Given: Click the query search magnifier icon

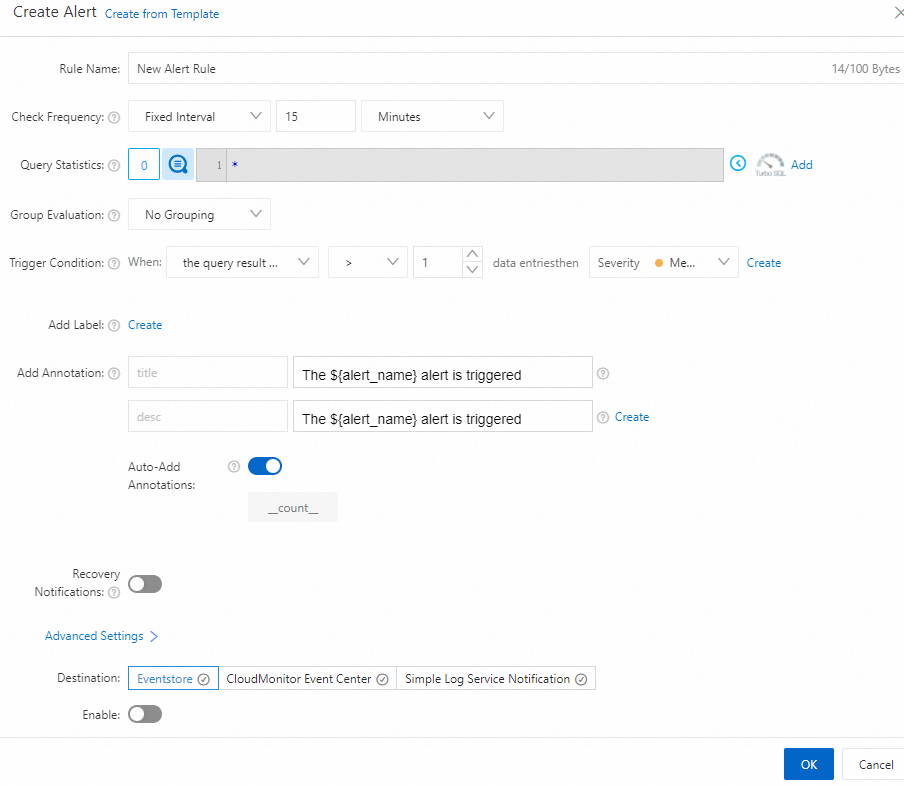Looking at the screenshot, I should 178,164.
